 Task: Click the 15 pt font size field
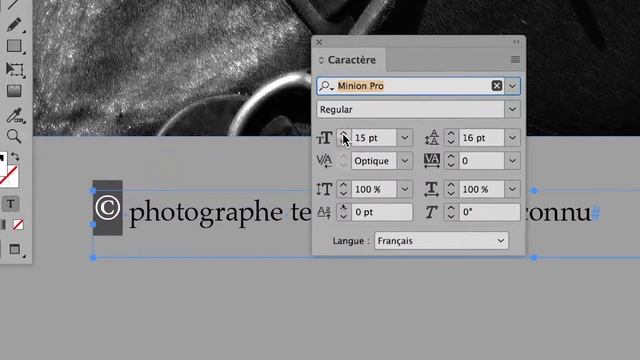click(374, 138)
